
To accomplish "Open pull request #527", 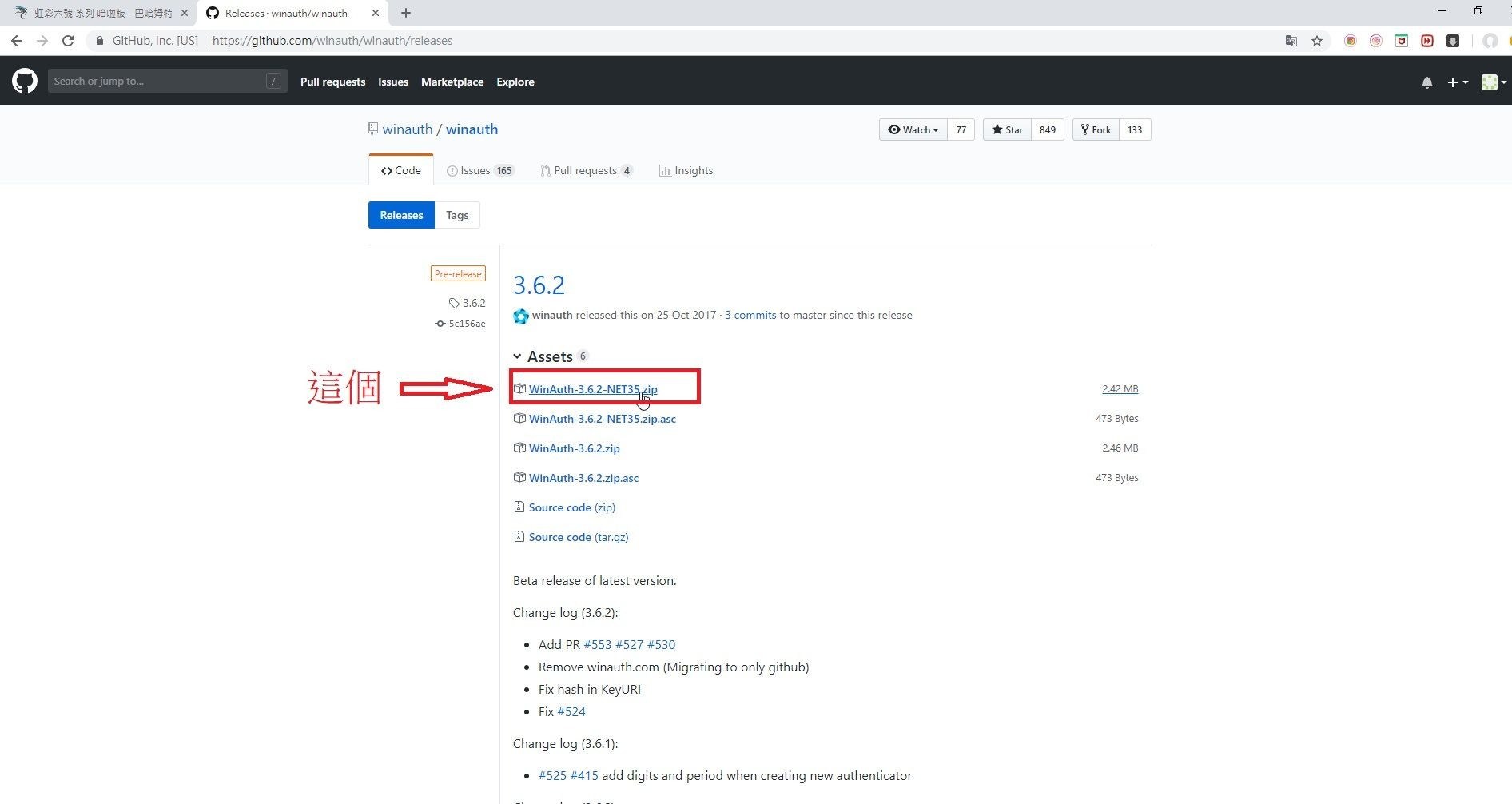I will (x=629, y=644).
